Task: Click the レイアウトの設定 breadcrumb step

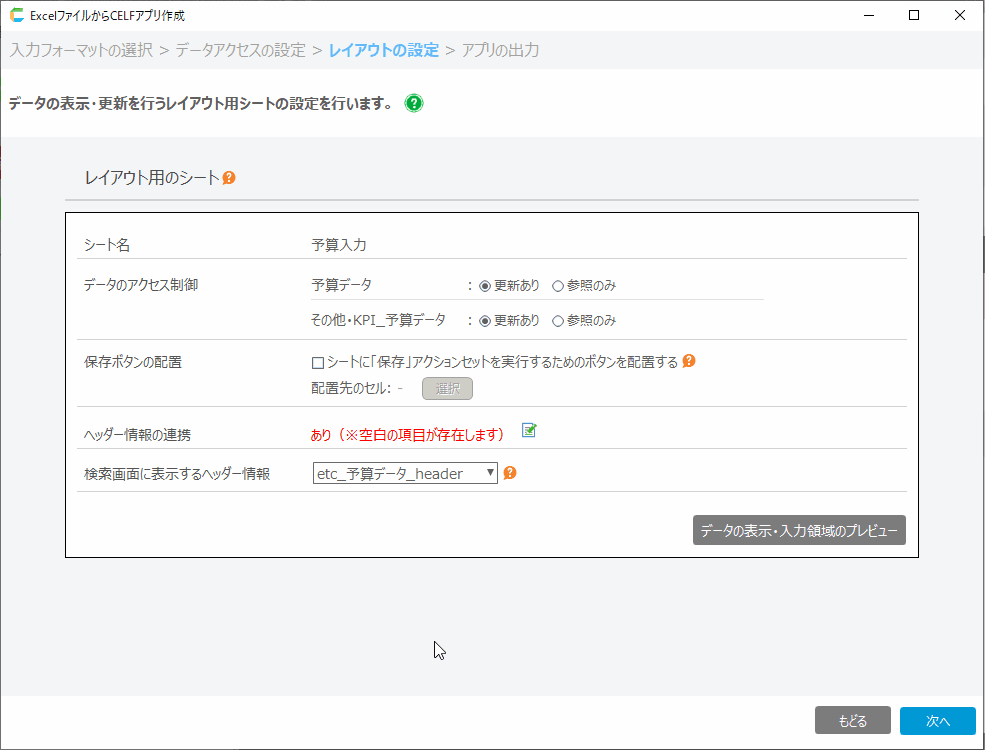Action: tap(383, 50)
